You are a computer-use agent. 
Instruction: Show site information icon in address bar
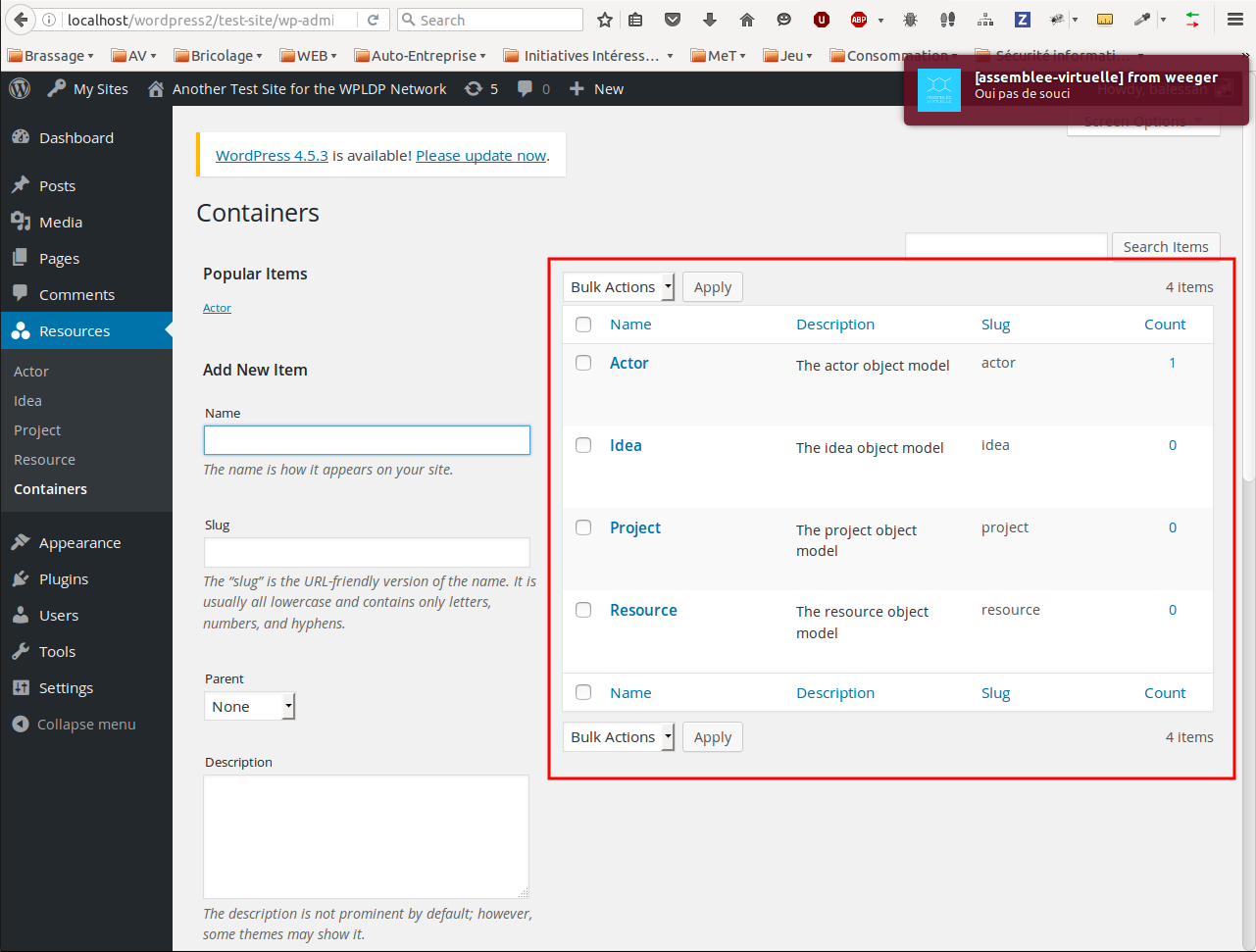(50, 20)
